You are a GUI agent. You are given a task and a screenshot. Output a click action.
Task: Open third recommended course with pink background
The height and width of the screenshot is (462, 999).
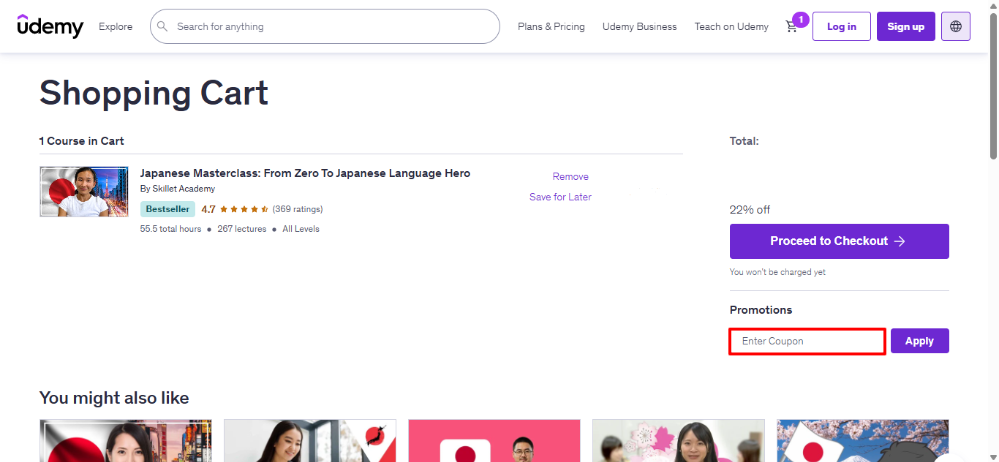pos(494,440)
